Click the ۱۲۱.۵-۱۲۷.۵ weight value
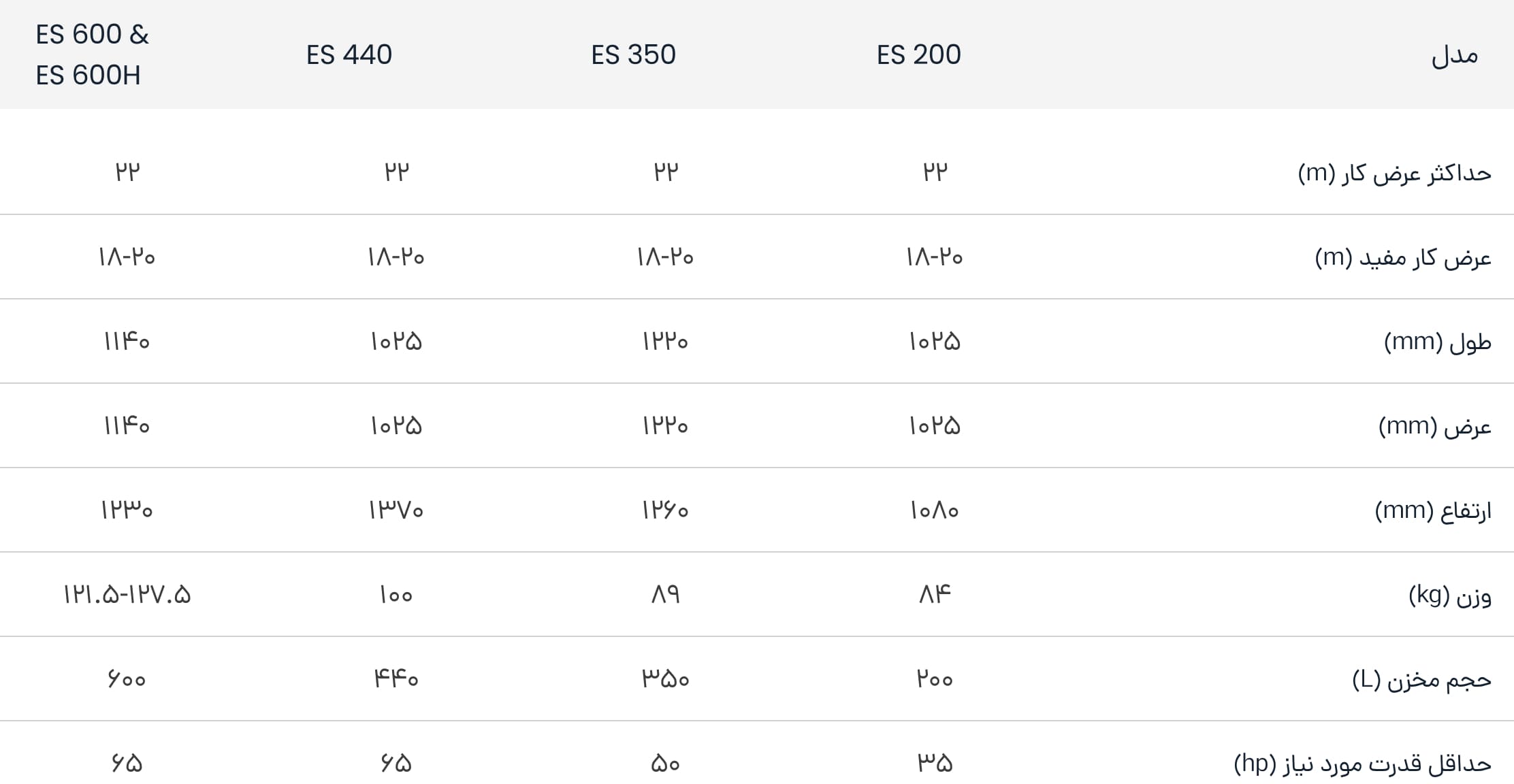Image resolution: width=1514 pixels, height=784 pixels. [127, 595]
